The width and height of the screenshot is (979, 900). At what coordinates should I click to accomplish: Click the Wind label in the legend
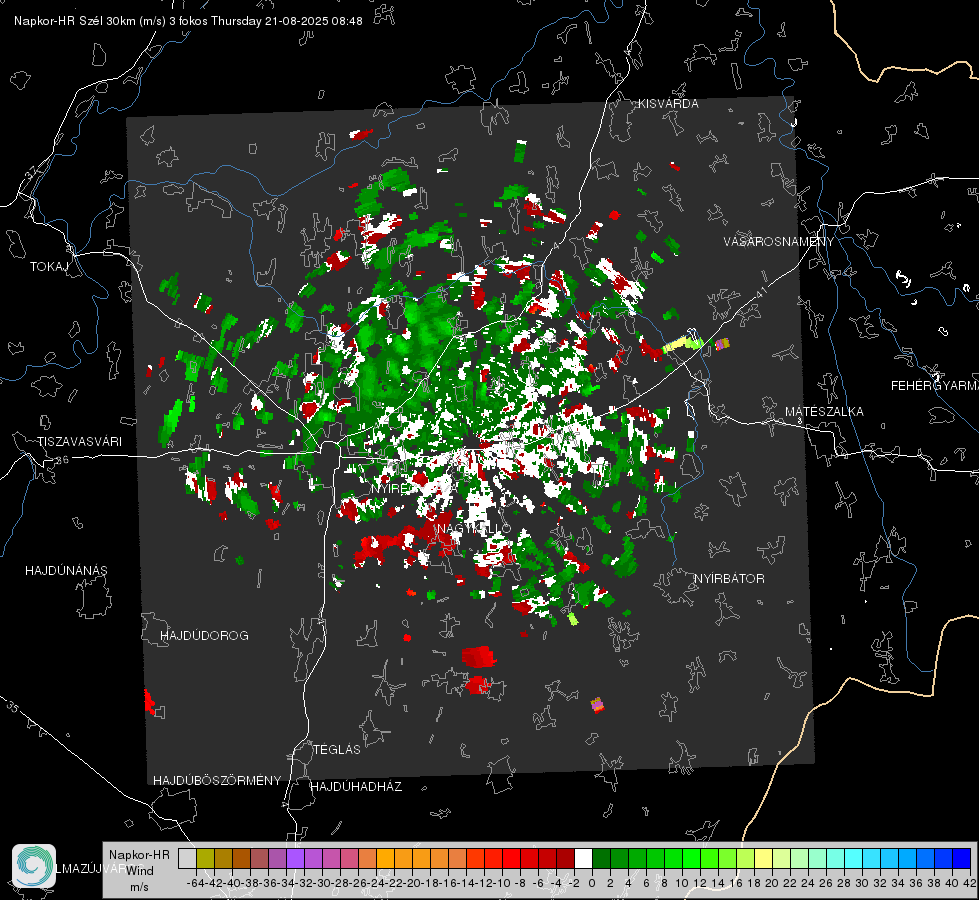click(x=140, y=871)
